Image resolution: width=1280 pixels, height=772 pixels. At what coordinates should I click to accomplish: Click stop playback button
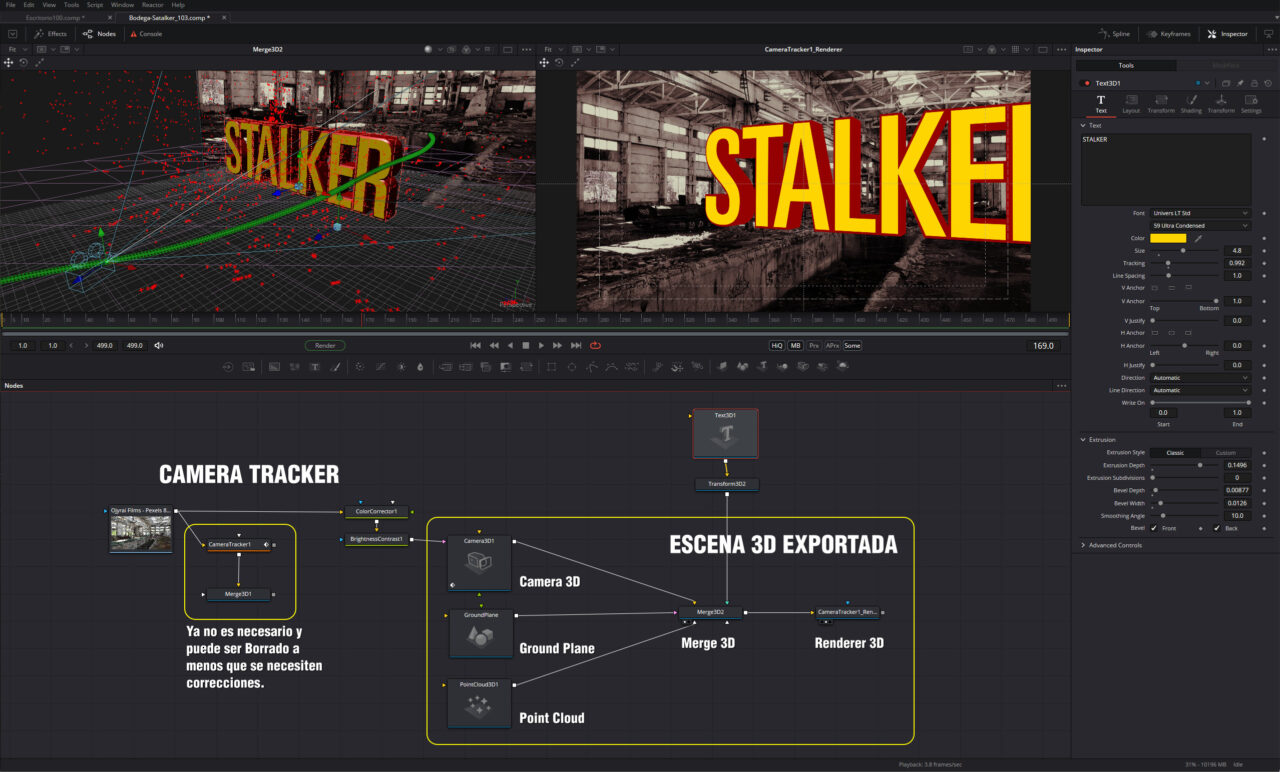[x=525, y=345]
